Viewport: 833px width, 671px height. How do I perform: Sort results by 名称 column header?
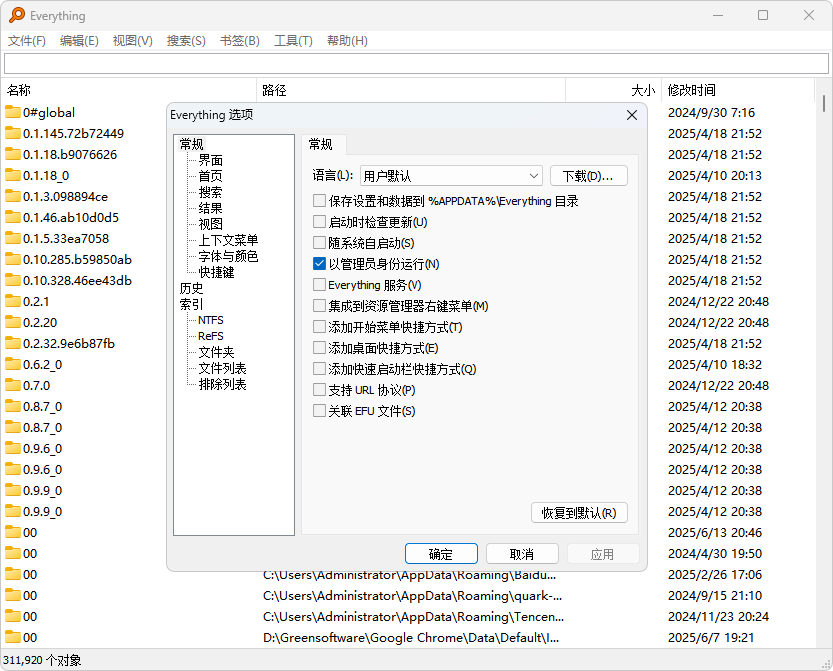point(129,90)
